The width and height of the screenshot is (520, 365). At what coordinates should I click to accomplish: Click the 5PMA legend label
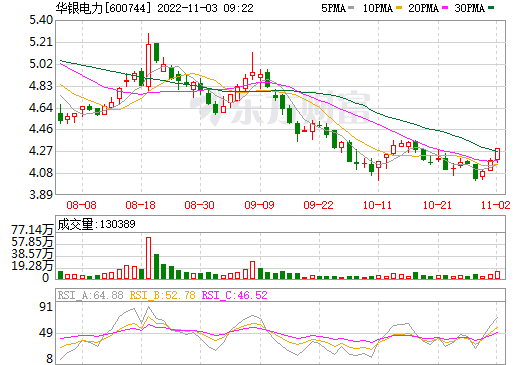coord(333,8)
